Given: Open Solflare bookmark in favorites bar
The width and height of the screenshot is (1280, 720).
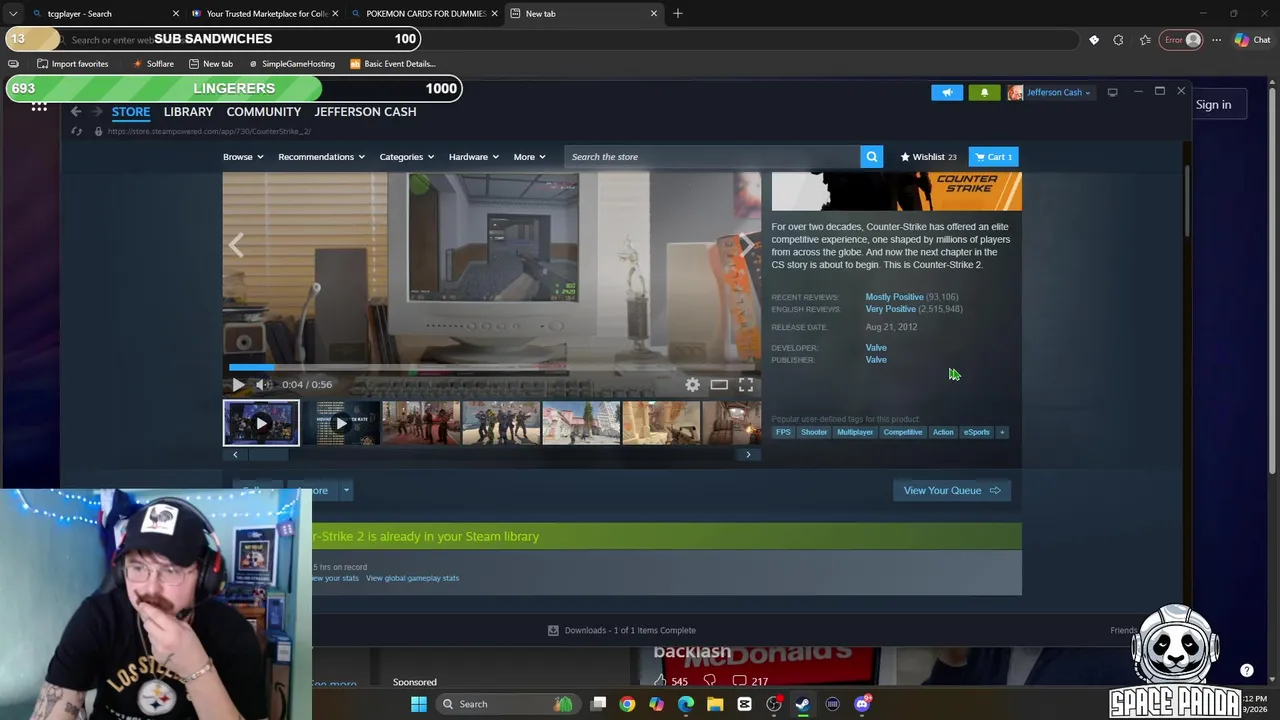Looking at the screenshot, I should click(153, 64).
